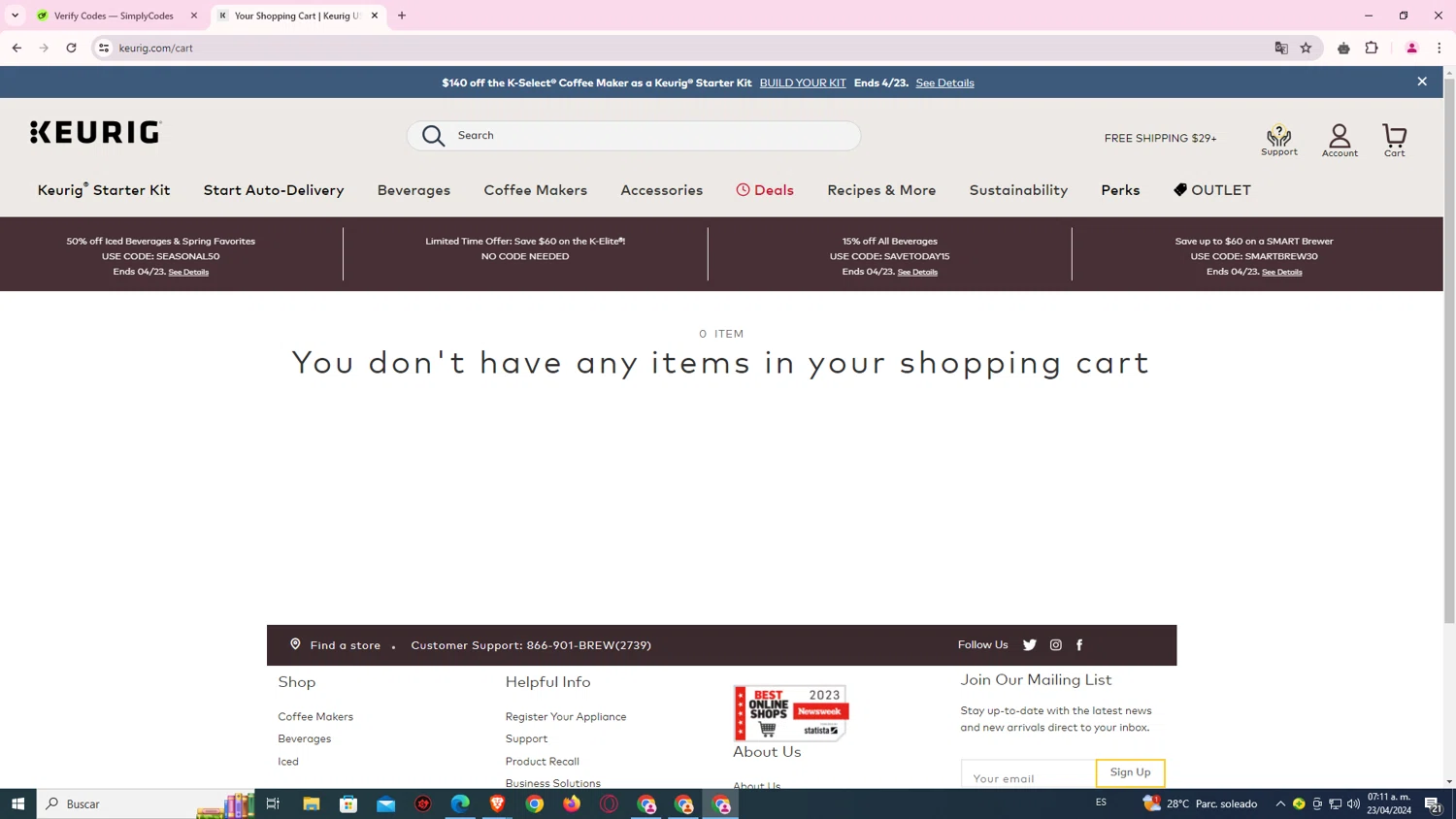The image size is (1456, 819).
Task: Open the Beverages menu
Action: point(414,190)
